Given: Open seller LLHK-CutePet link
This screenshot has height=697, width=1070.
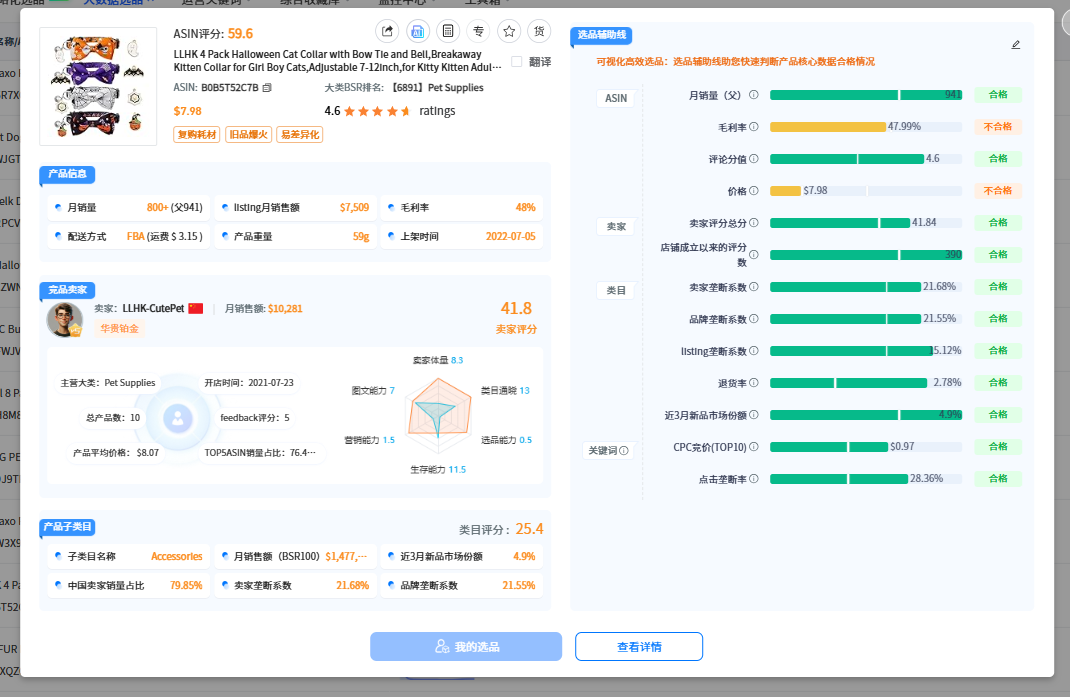Looking at the screenshot, I should (x=153, y=309).
